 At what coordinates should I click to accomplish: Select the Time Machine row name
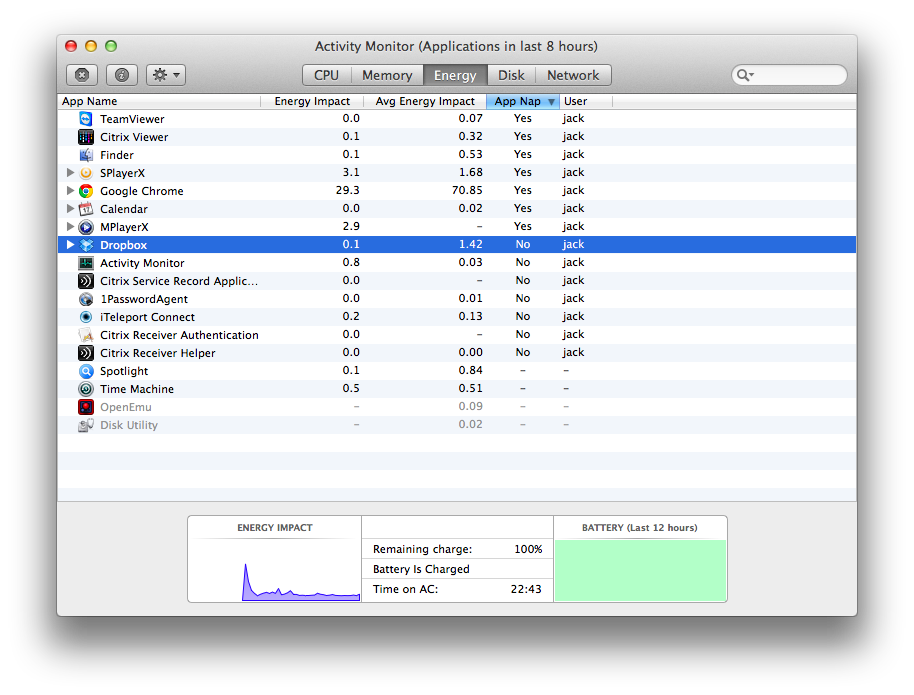point(137,389)
